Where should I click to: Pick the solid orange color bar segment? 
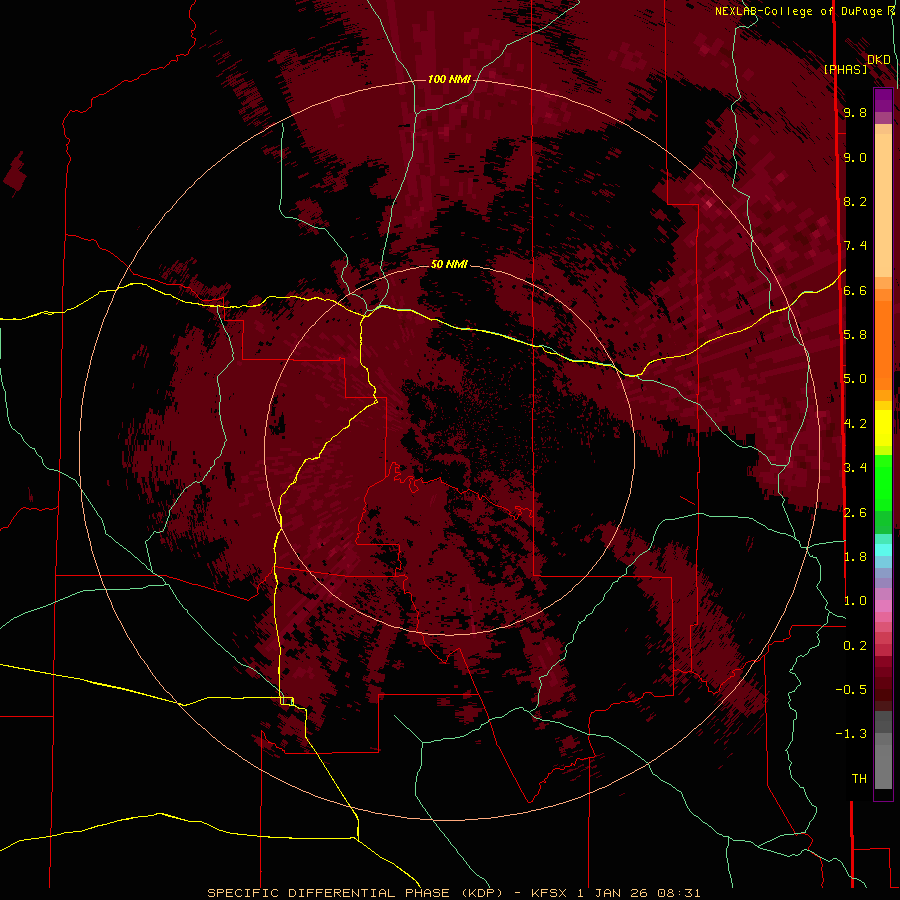[883, 344]
